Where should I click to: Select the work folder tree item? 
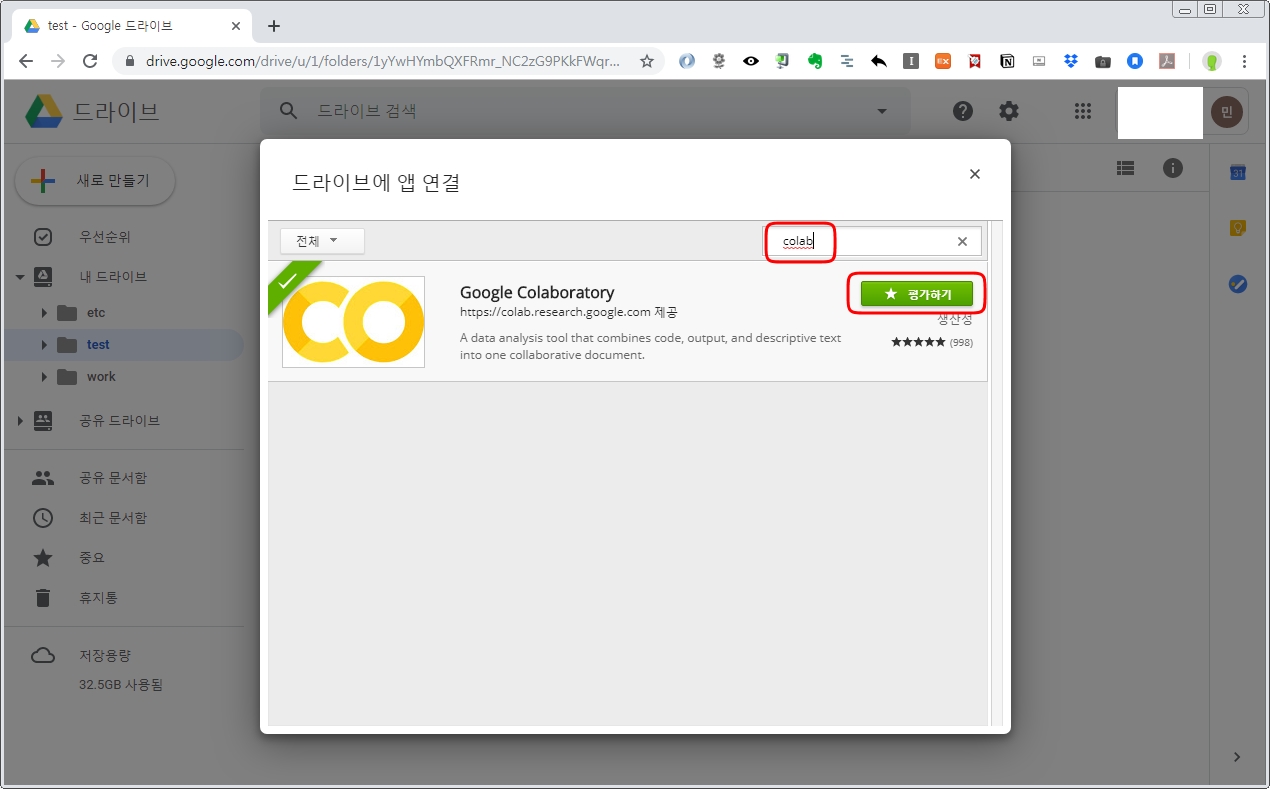point(124,377)
